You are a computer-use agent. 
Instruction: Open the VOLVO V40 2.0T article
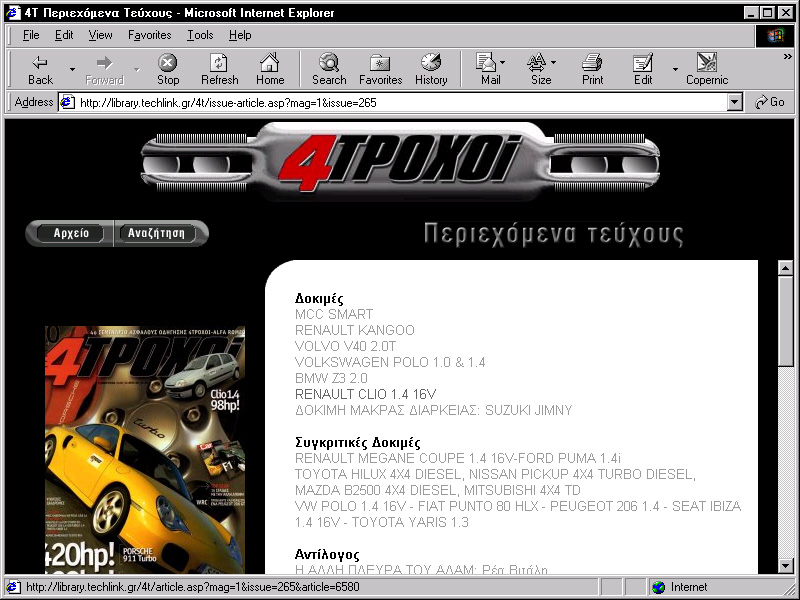345,346
